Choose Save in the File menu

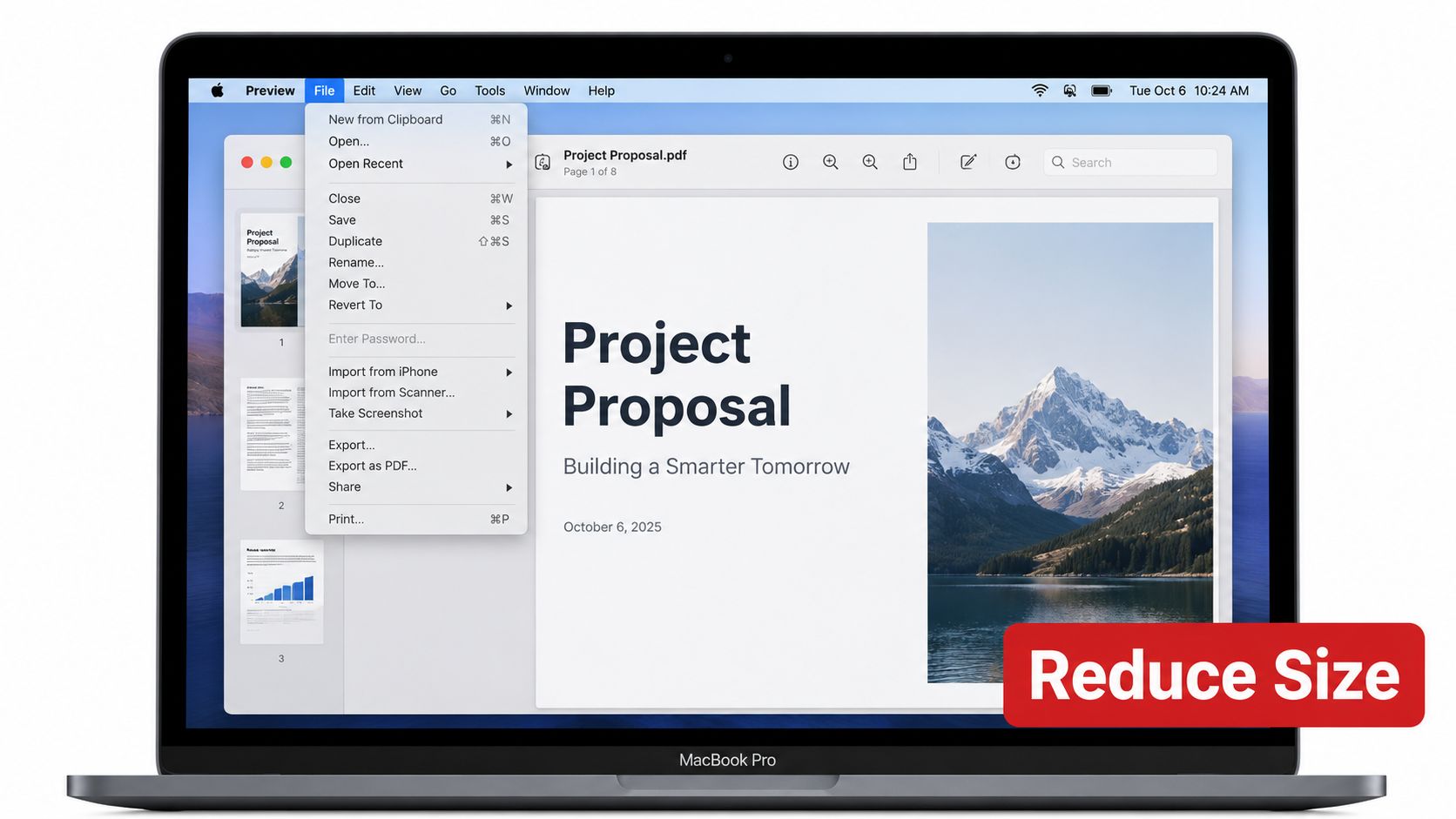(416, 220)
